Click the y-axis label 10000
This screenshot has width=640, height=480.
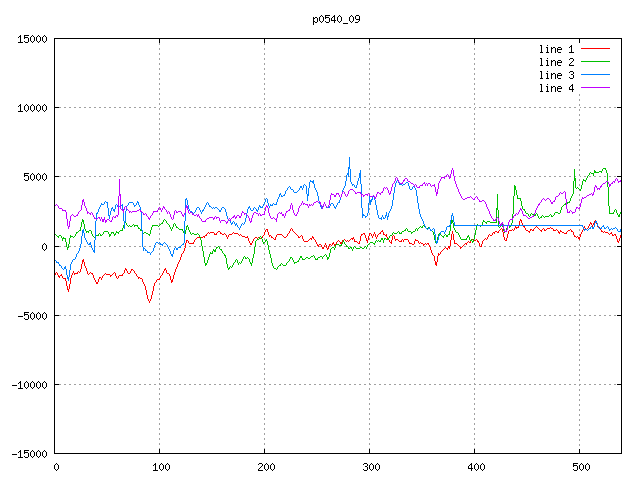(x=32, y=108)
